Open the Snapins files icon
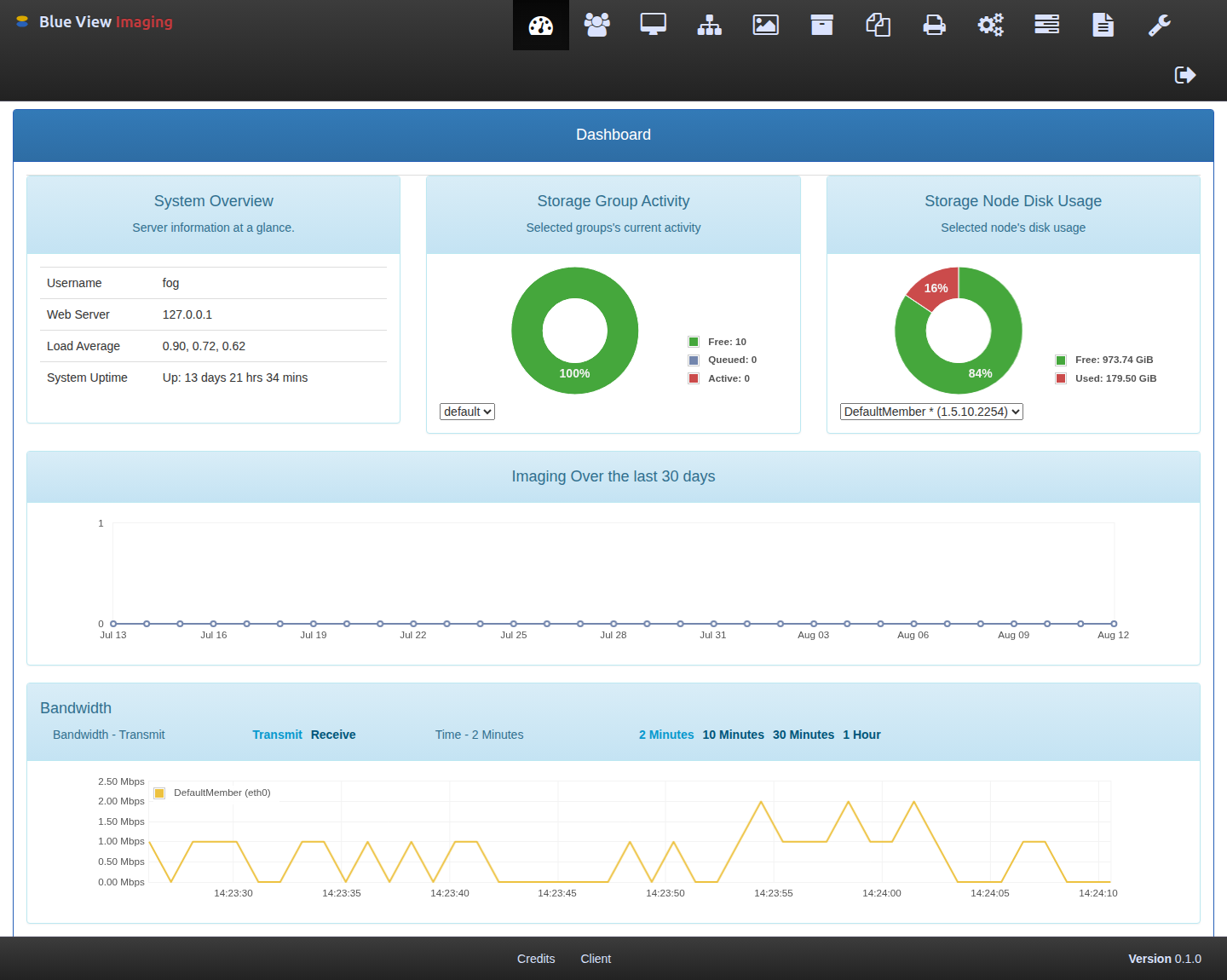 [x=878, y=26]
